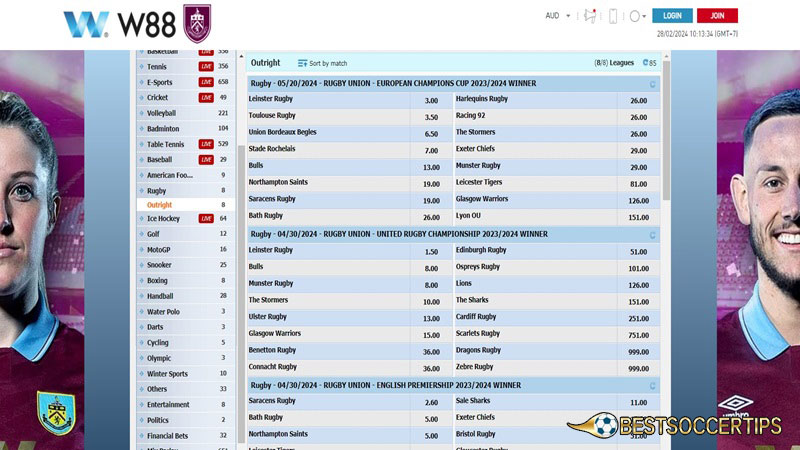Bet on Leinster Rugby at 3.00
This screenshot has height=450, width=800.
tap(432, 101)
